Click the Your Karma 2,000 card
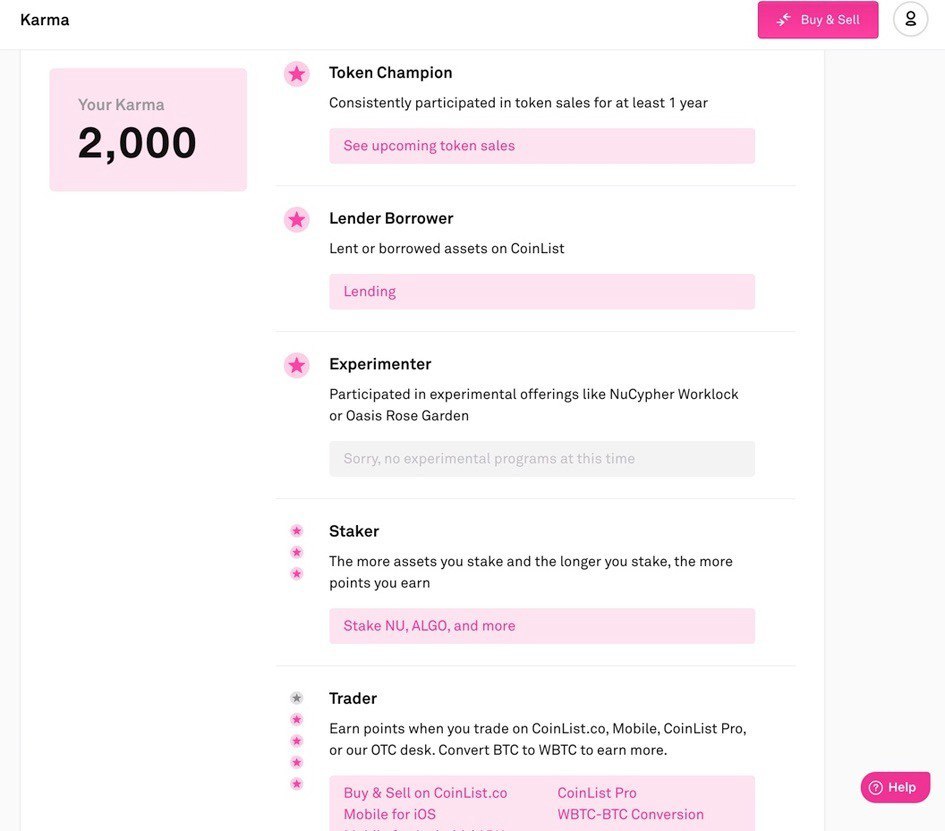945x831 pixels. pos(148,130)
